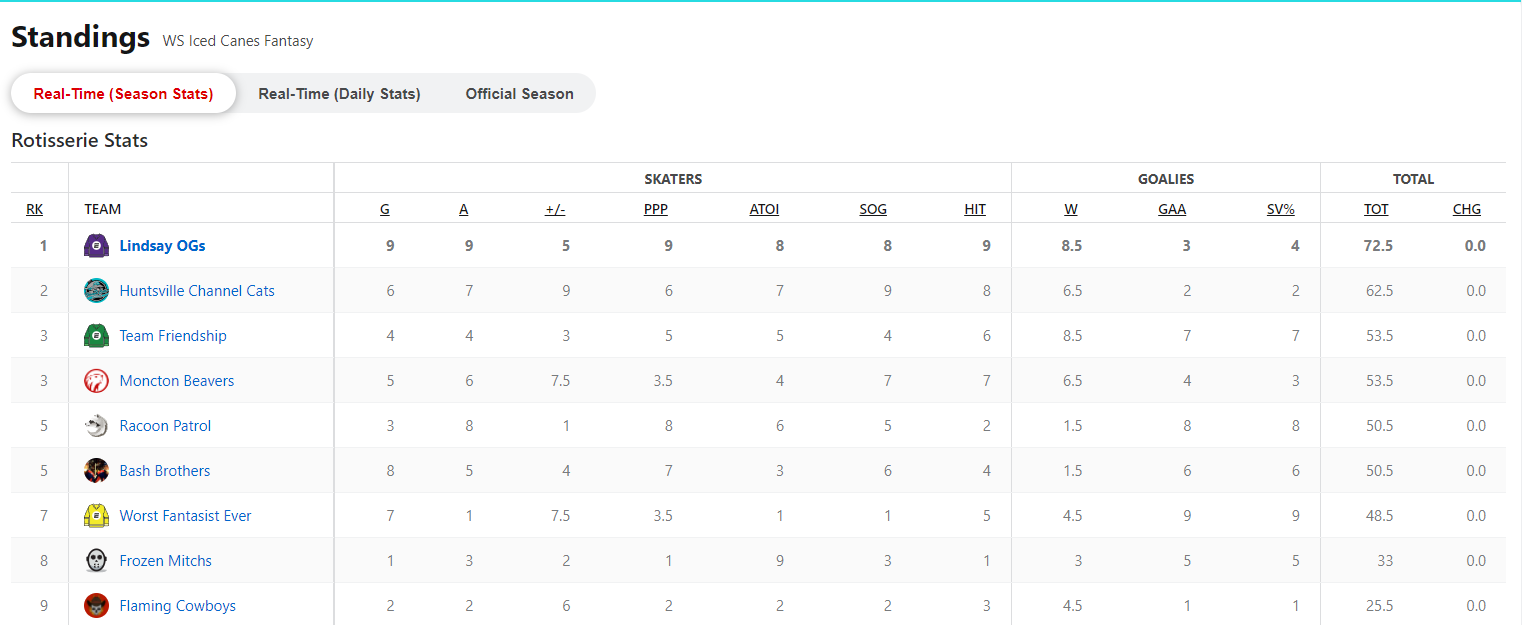The image size is (1522, 625).
Task: Click the Team Friendship green jersey icon
Action: 96,336
